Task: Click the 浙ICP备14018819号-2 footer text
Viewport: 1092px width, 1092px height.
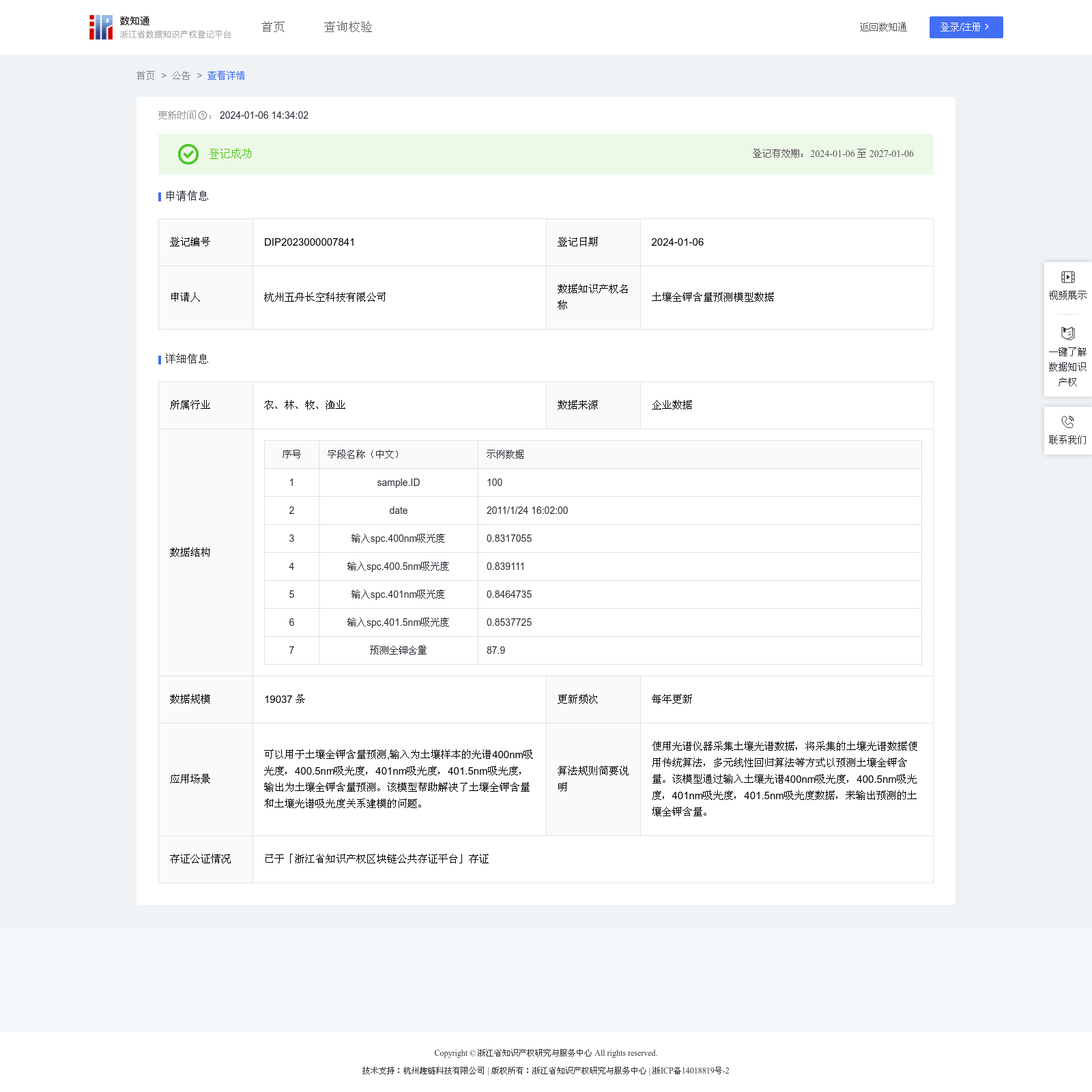Action: tap(690, 1071)
